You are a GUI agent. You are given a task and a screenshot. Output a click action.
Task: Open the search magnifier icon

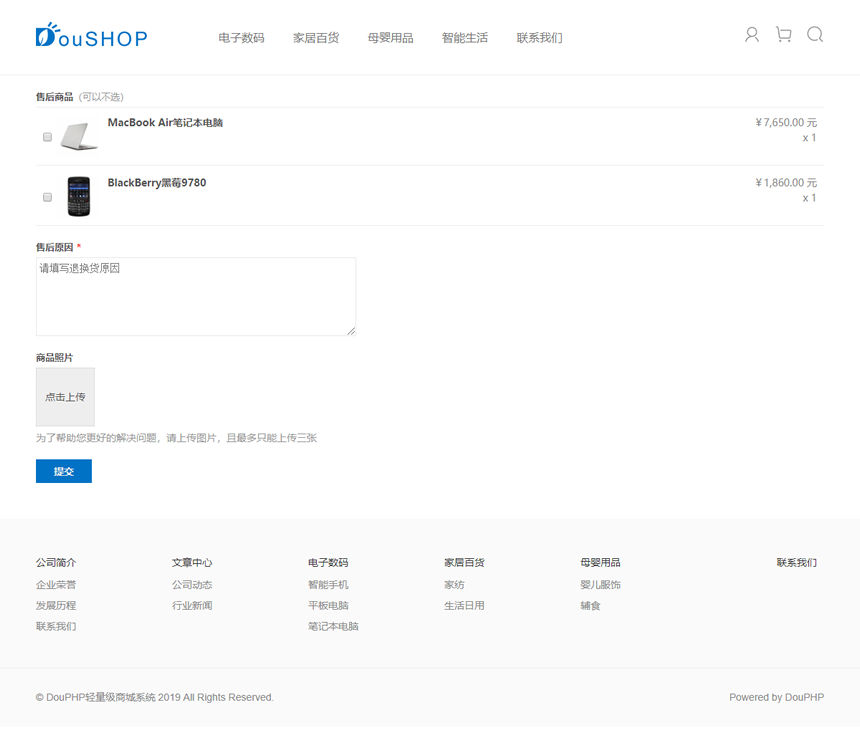[815, 35]
